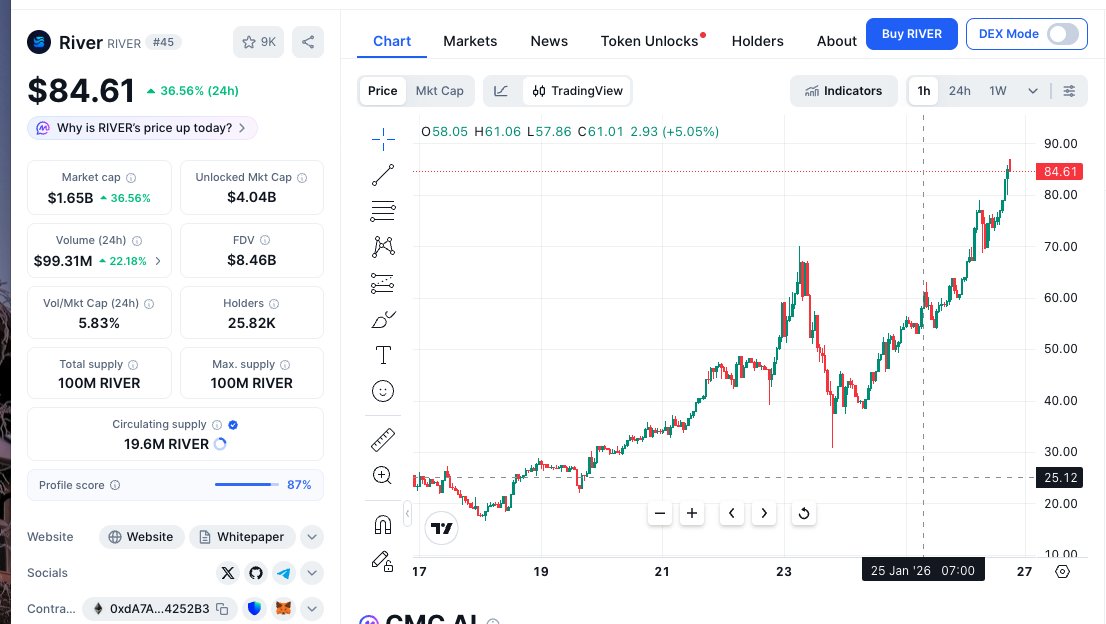Select the trend line drawing tool
Screen dimensions: 1106x624
pyautogui.click(x=383, y=175)
